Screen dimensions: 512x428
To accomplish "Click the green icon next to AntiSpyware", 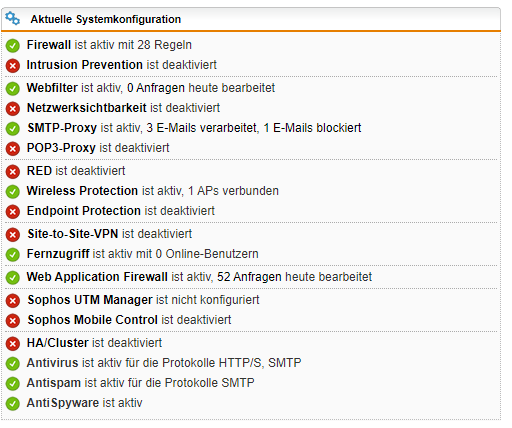I will click(13, 404).
